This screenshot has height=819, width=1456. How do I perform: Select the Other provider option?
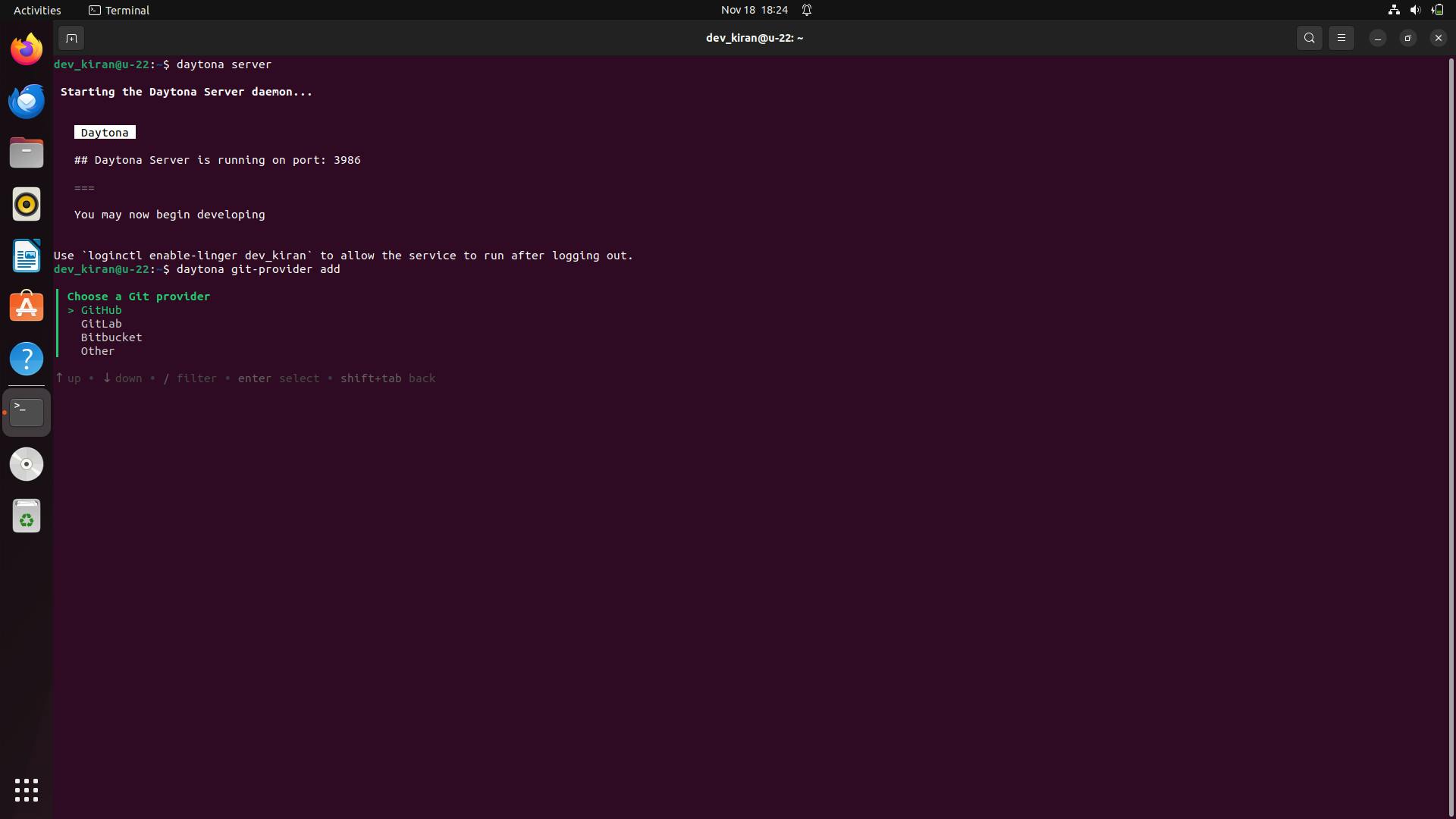[98, 351]
